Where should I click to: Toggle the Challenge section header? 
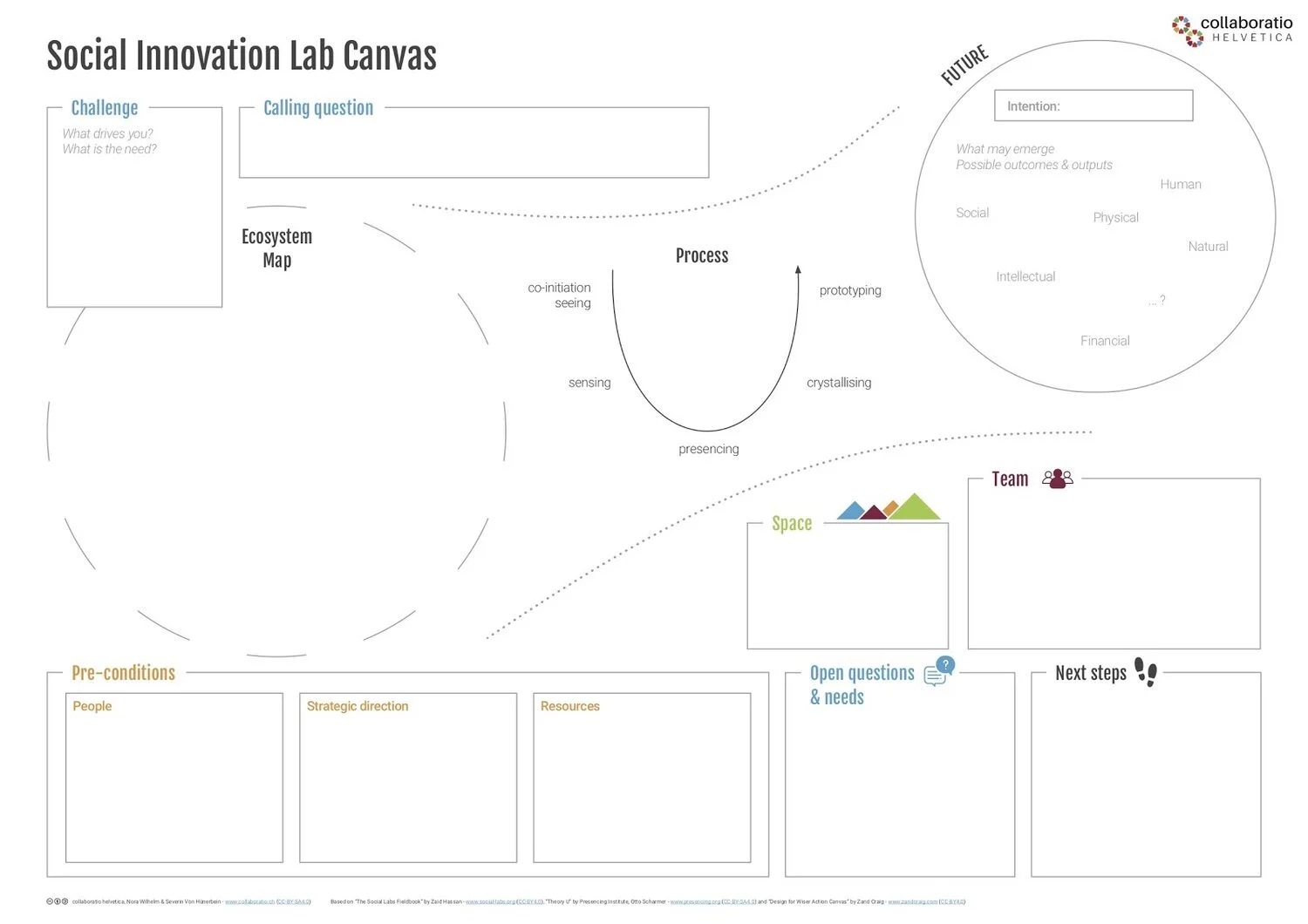[x=104, y=107]
